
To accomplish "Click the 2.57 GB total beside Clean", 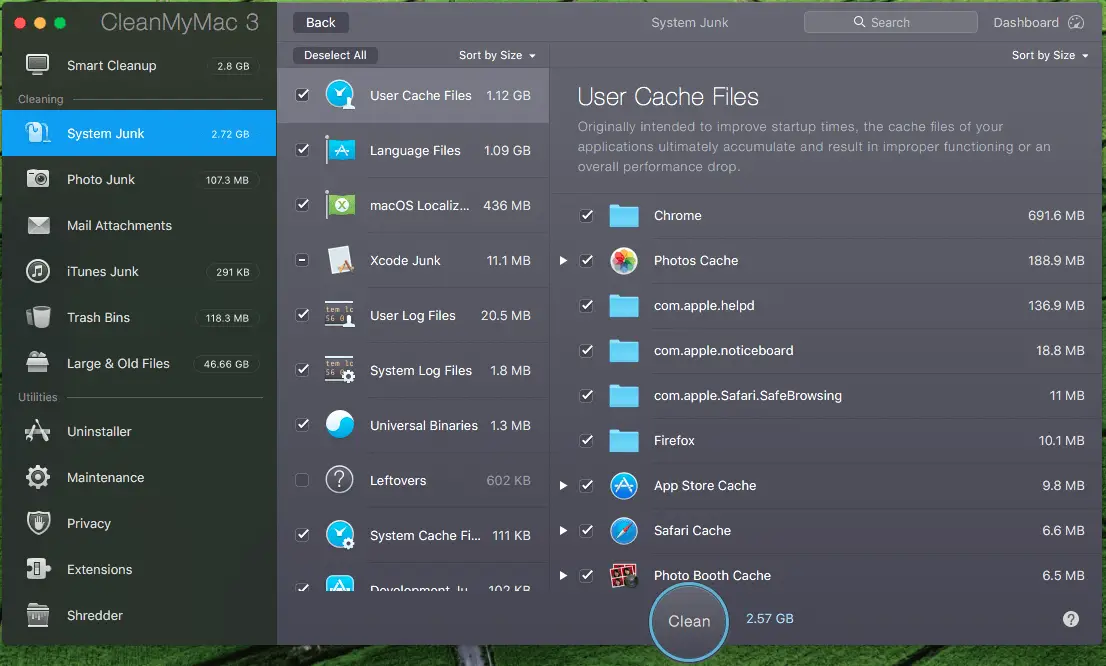I will (770, 619).
